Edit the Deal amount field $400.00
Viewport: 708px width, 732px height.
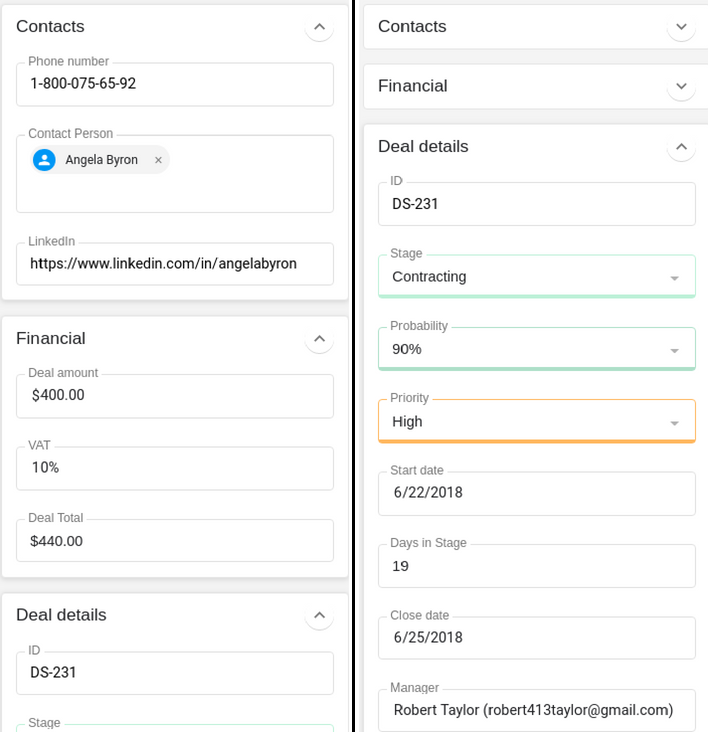[175, 396]
